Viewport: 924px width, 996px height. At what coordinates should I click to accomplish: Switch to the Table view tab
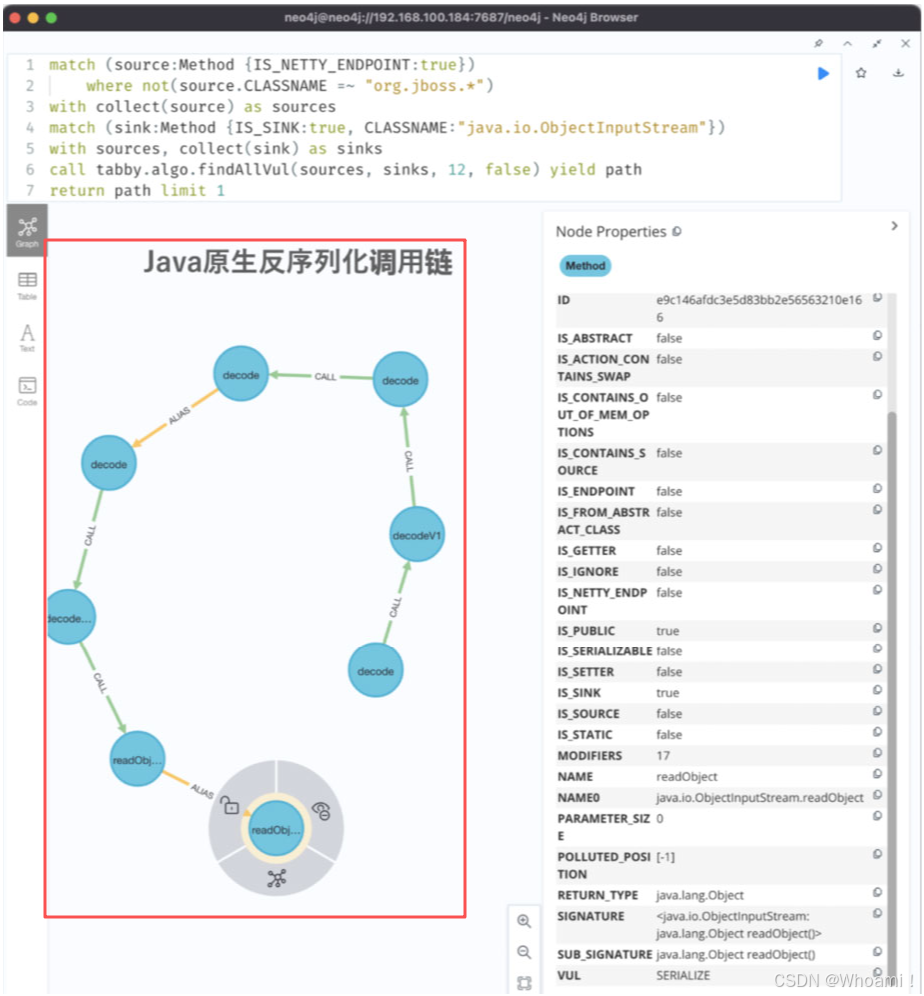point(27,286)
